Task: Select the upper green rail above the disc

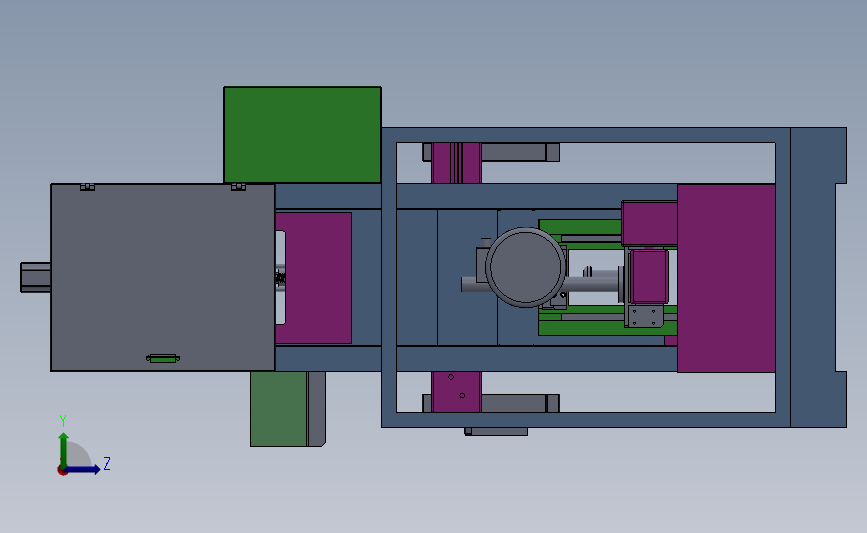Action: 579,227
